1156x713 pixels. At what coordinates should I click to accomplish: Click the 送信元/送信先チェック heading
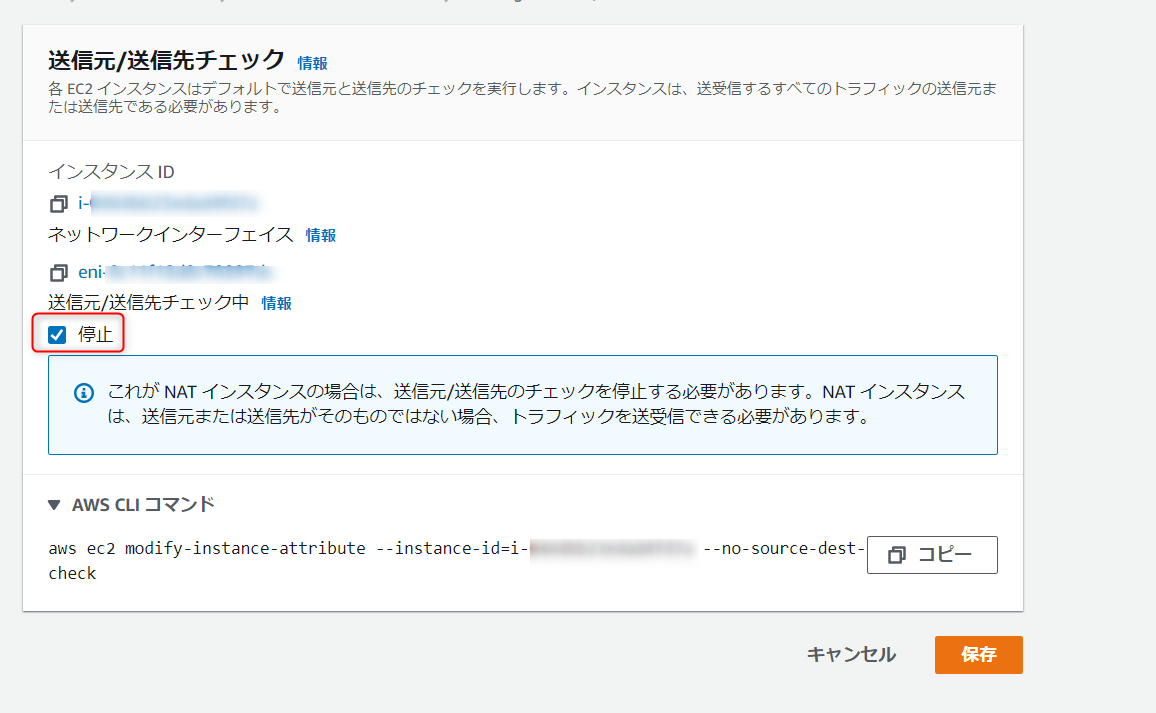coord(167,60)
